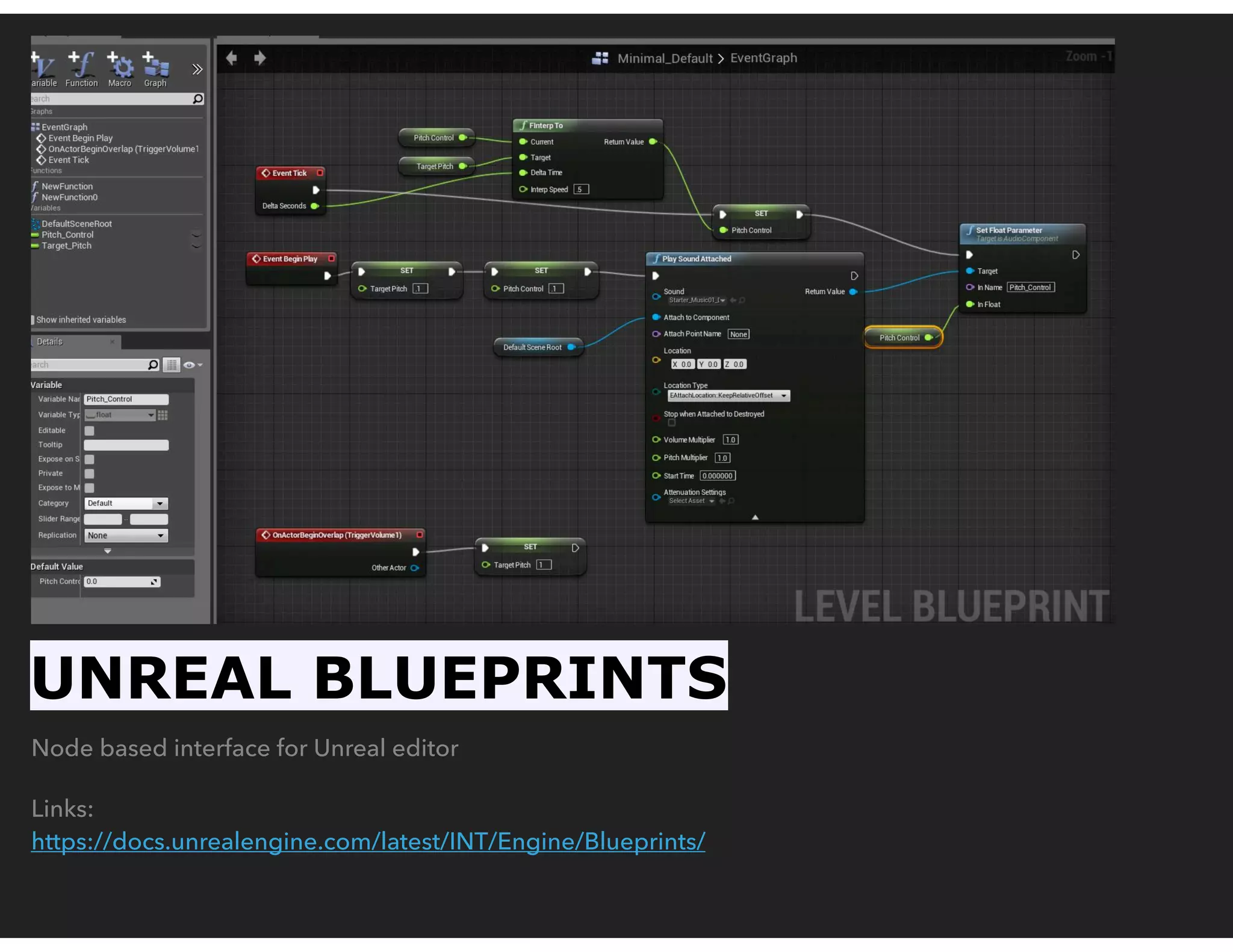Select the Target_Pitch variable
This screenshot has height=952, width=1233.
point(66,246)
